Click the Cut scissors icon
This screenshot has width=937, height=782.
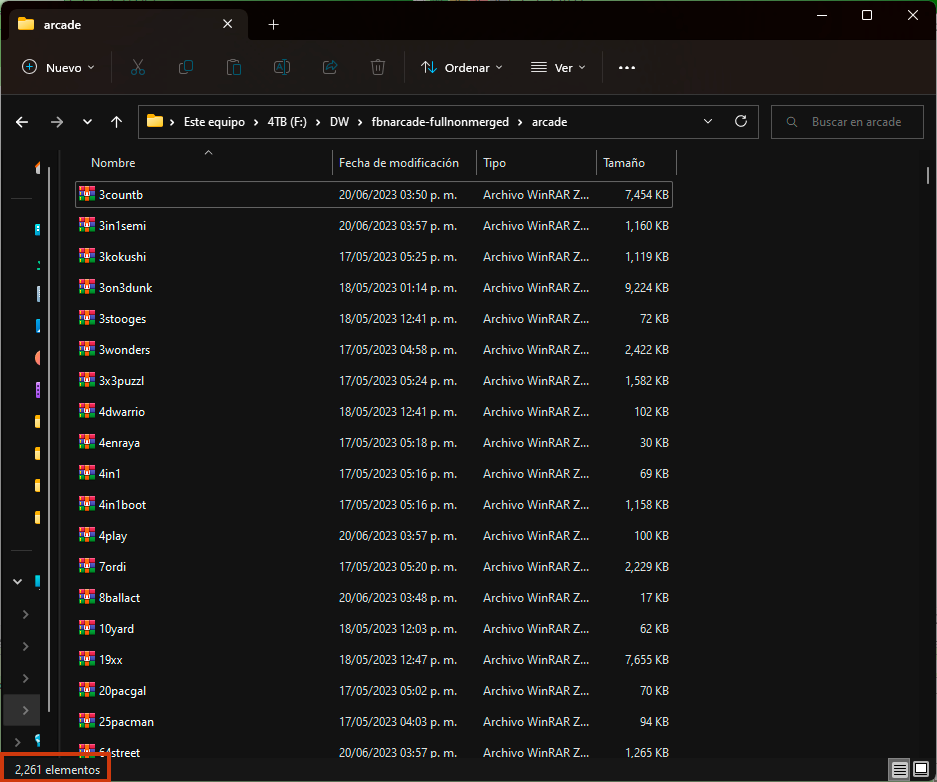(138, 68)
